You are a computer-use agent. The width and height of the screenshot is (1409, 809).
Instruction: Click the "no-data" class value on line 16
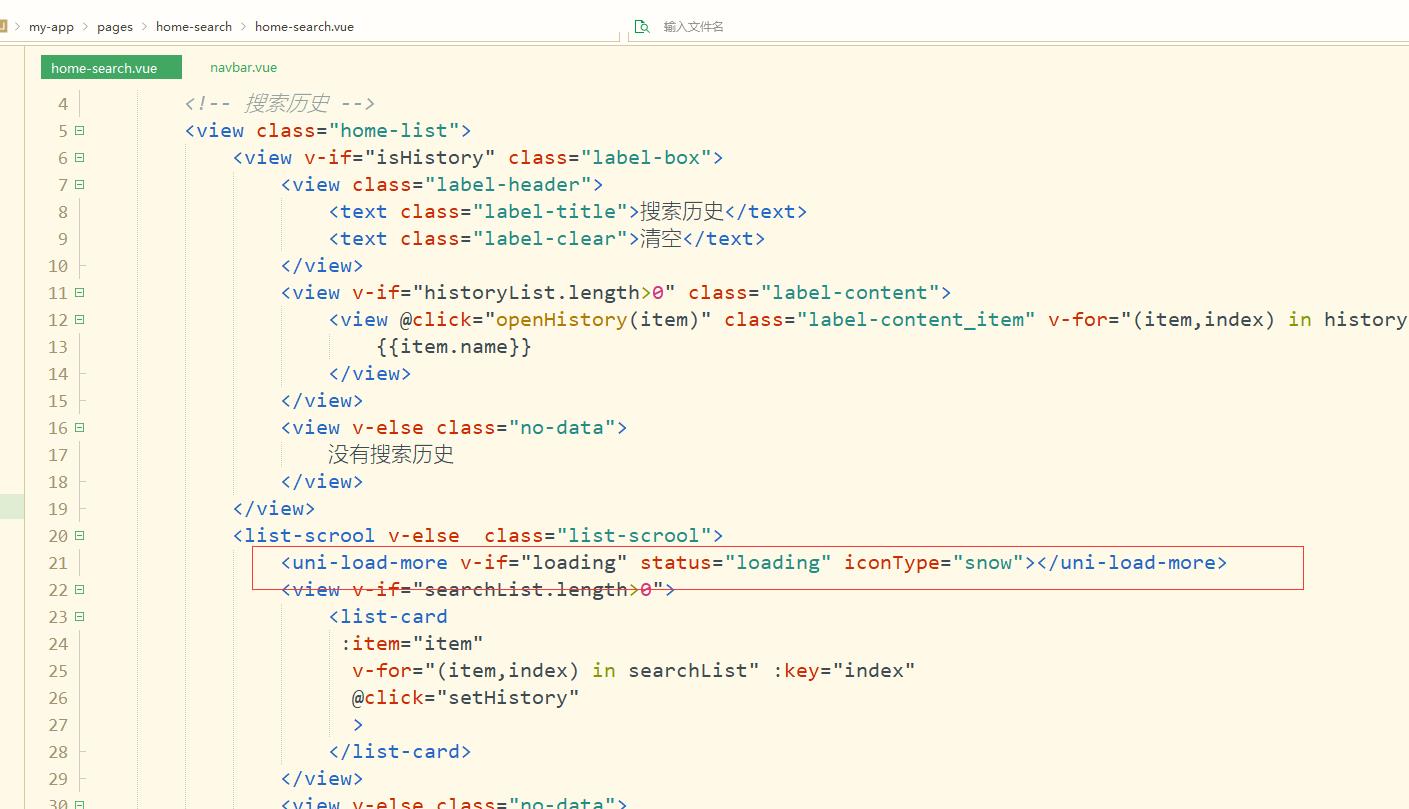[x=562, y=427]
